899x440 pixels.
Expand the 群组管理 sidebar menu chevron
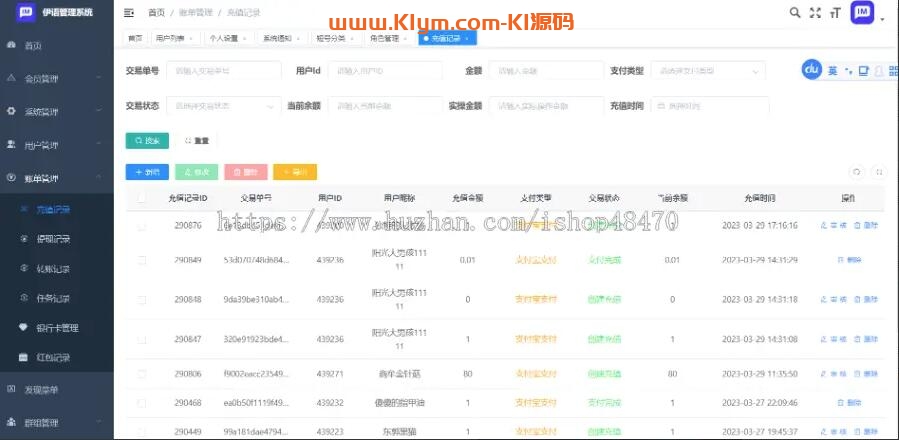[x=99, y=422]
